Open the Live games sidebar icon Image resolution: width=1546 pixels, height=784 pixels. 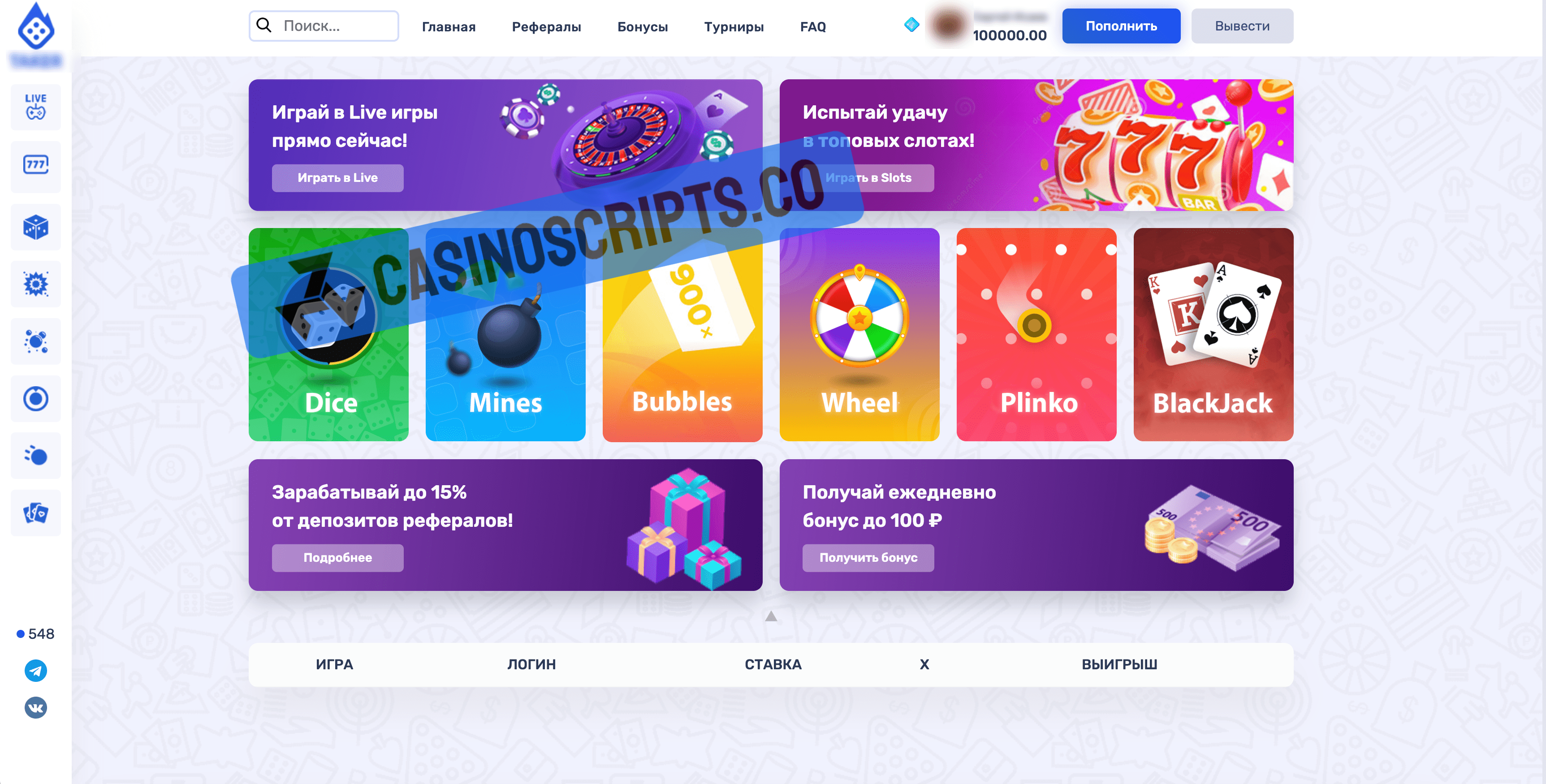click(x=35, y=107)
